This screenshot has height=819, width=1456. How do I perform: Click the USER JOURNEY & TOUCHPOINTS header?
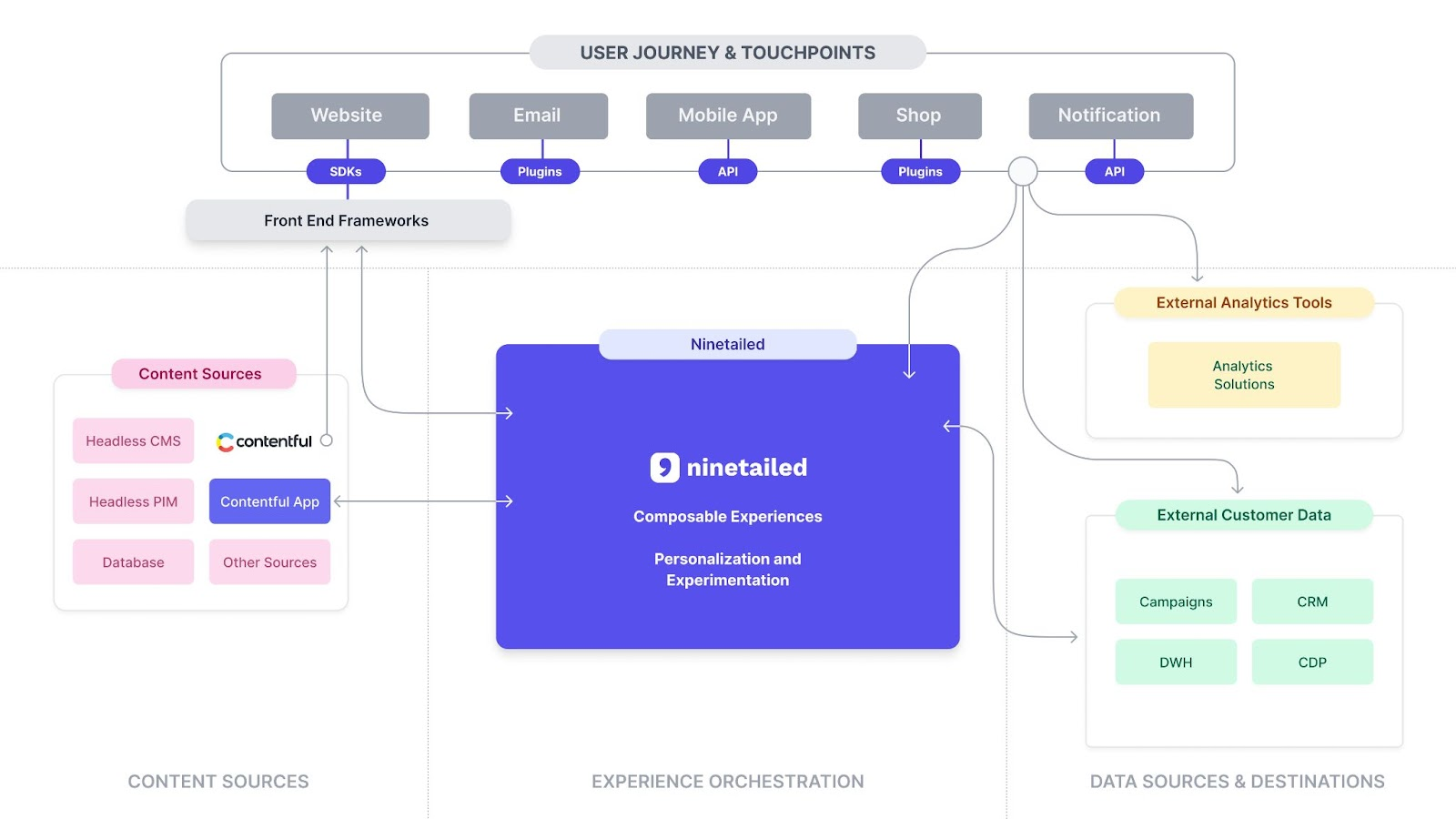pos(728,53)
